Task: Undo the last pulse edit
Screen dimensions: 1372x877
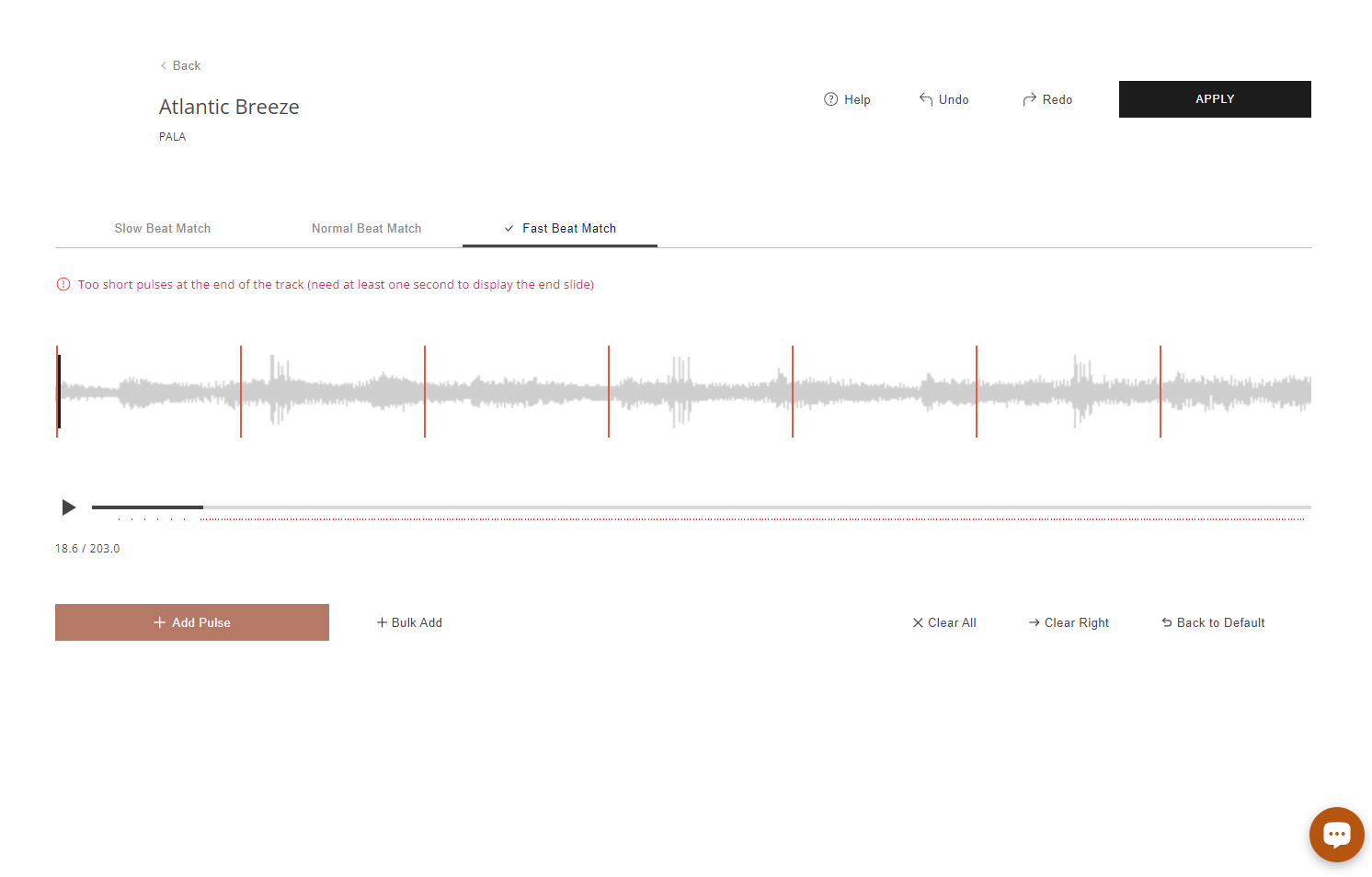Action: (x=943, y=99)
